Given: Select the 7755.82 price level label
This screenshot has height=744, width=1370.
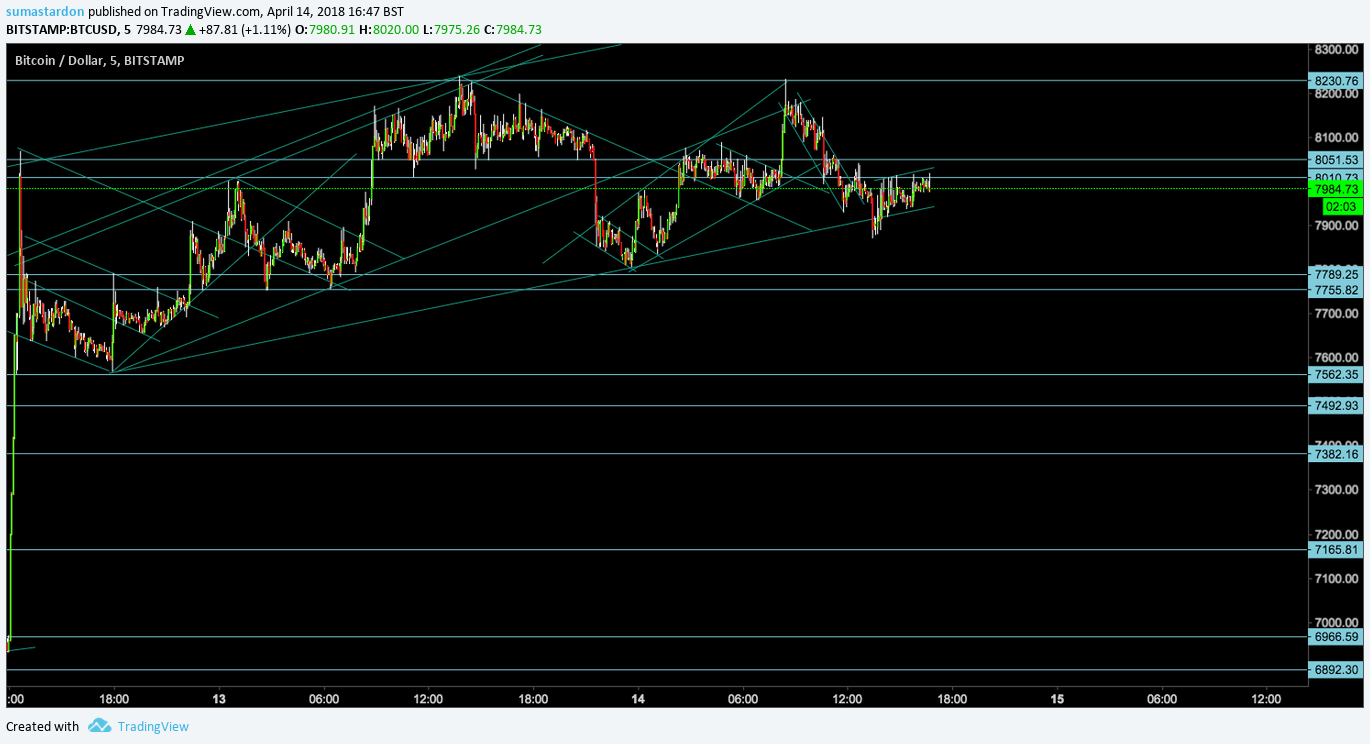Looking at the screenshot, I should click(x=1337, y=289).
